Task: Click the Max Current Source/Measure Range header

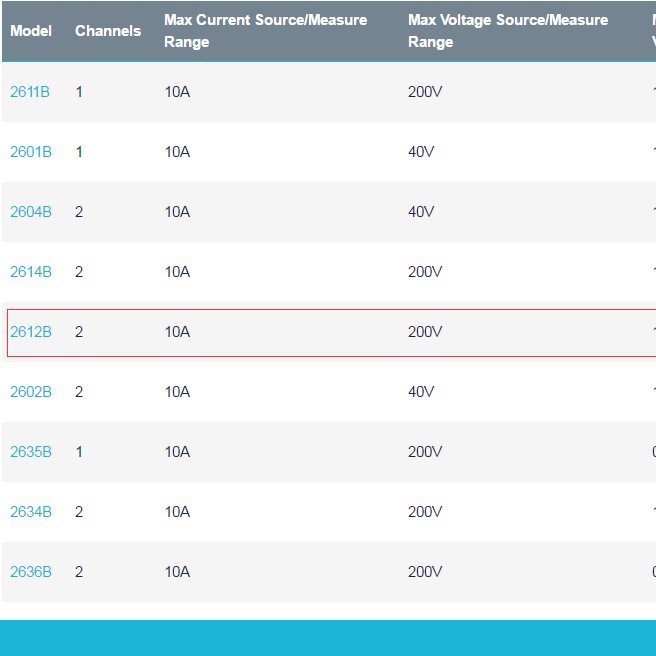Action: pyautogui.click(x=266, y=31)
